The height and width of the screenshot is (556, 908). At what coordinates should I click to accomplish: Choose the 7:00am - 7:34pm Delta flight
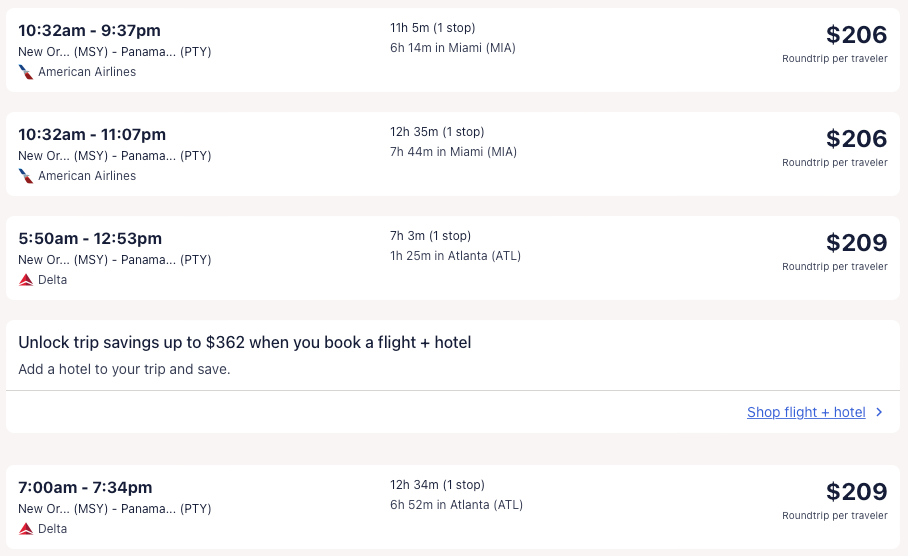tap(85, 488)
